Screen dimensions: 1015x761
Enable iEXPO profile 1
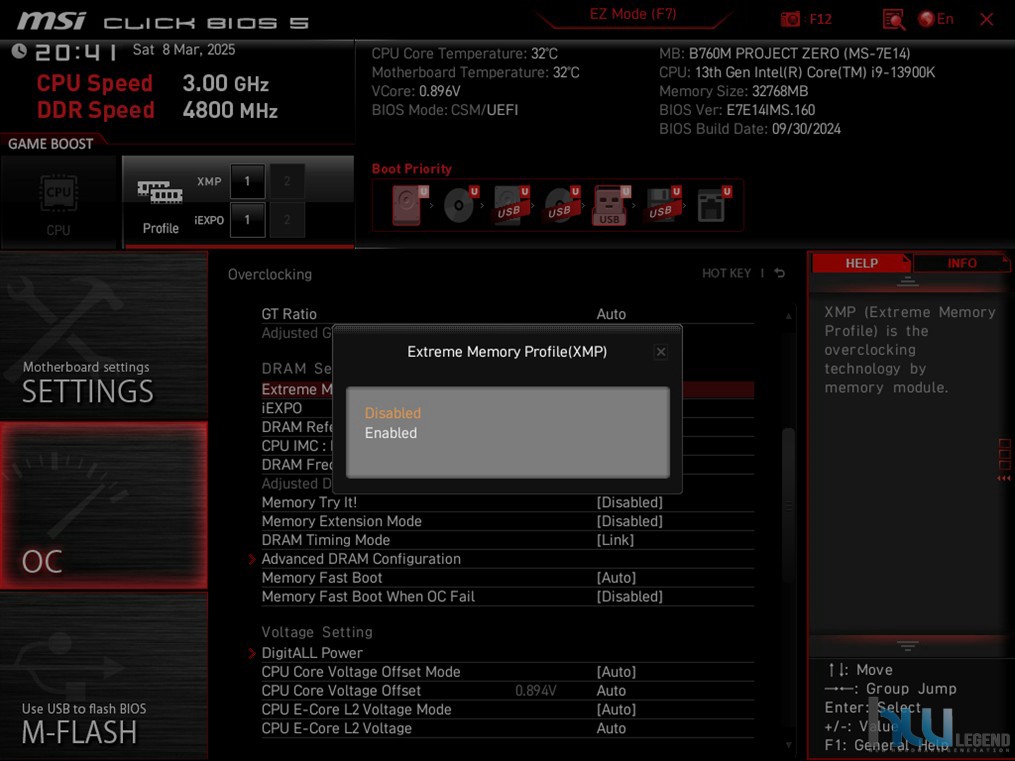[247, 220]
